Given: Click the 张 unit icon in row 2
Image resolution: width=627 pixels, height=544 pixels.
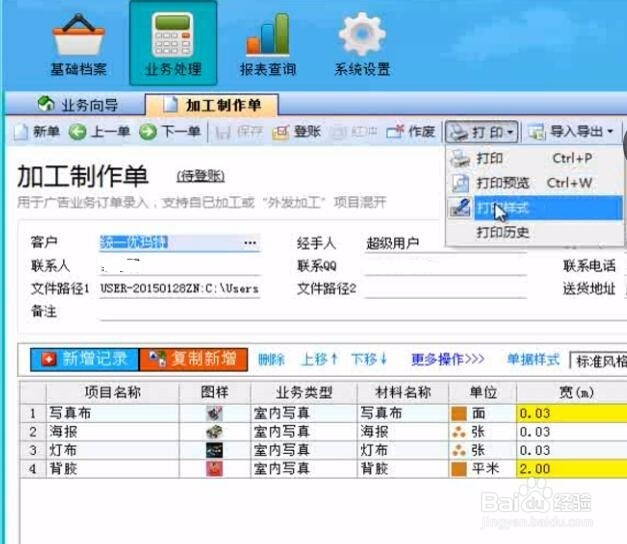Looking at the screenshot, I should pos(459,432).
